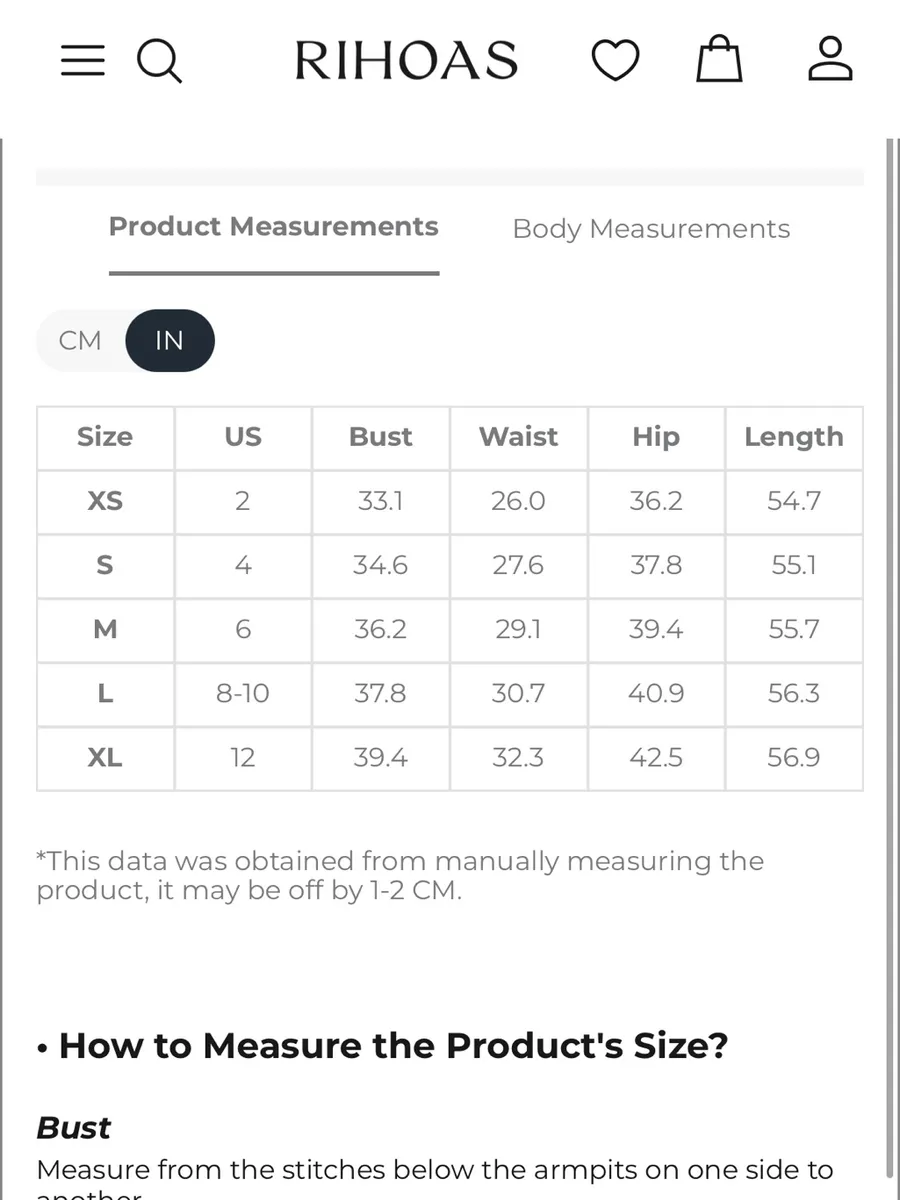
Task: Click the Size column header
Action: point(105,437)
